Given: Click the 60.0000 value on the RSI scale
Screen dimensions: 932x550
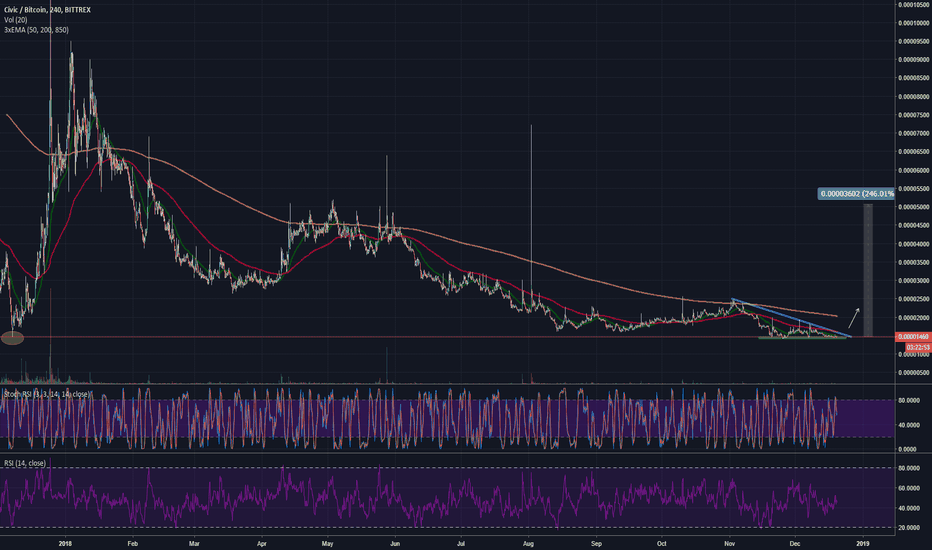Looking at the screenshot, I should [x=909, y=488].
